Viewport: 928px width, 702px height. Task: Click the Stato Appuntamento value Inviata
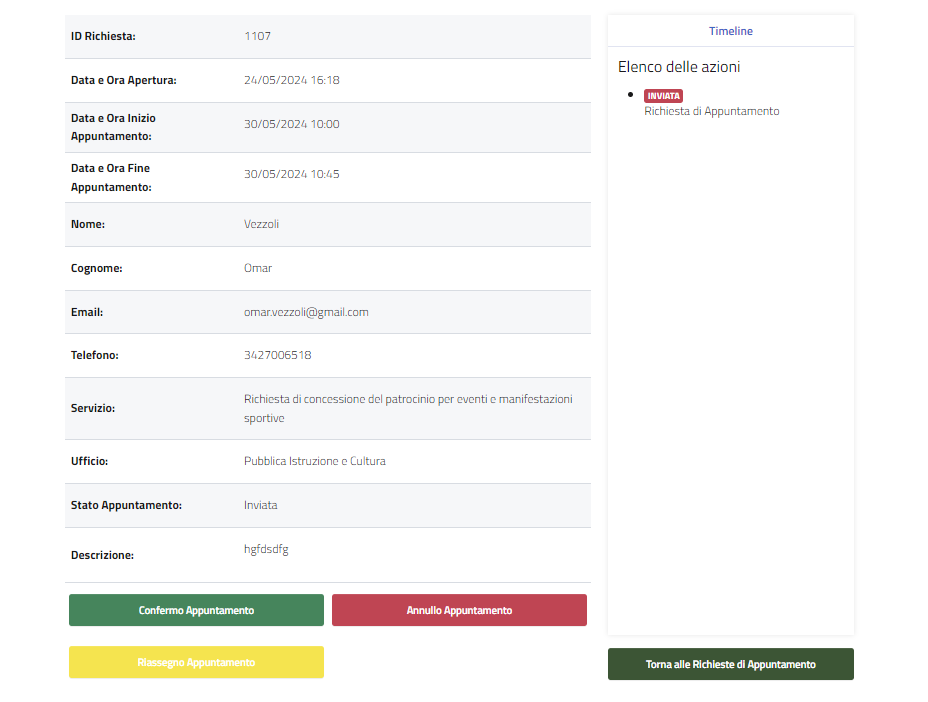[x=260, y=505]
